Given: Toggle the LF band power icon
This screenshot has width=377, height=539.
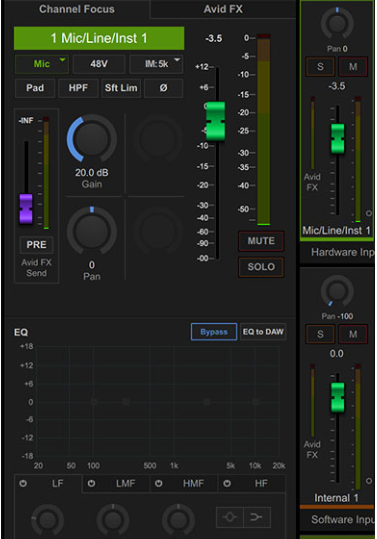Looking at the screenshot, I should [x=23, y=484].
